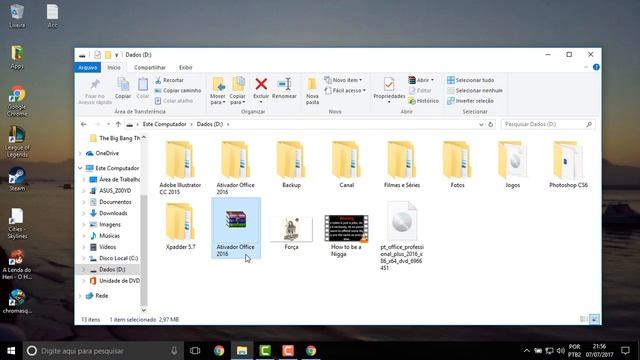Click Histórico in the ribbon
Screen dimensions: 640x360
(423, 101)
